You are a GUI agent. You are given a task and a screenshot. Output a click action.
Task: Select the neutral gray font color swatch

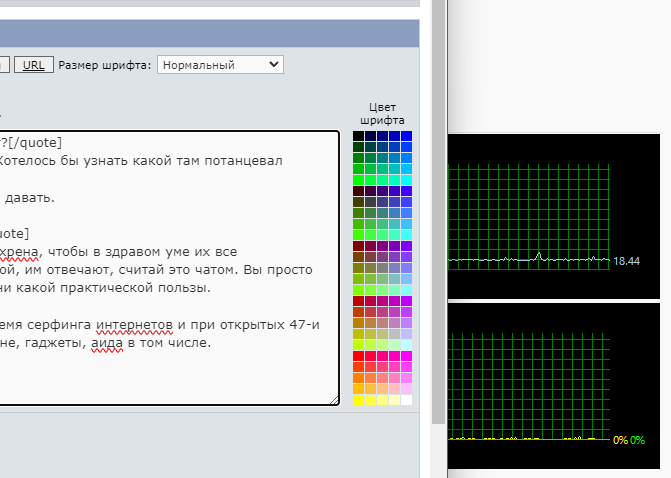pyautogui.click(x=383, y=268)
